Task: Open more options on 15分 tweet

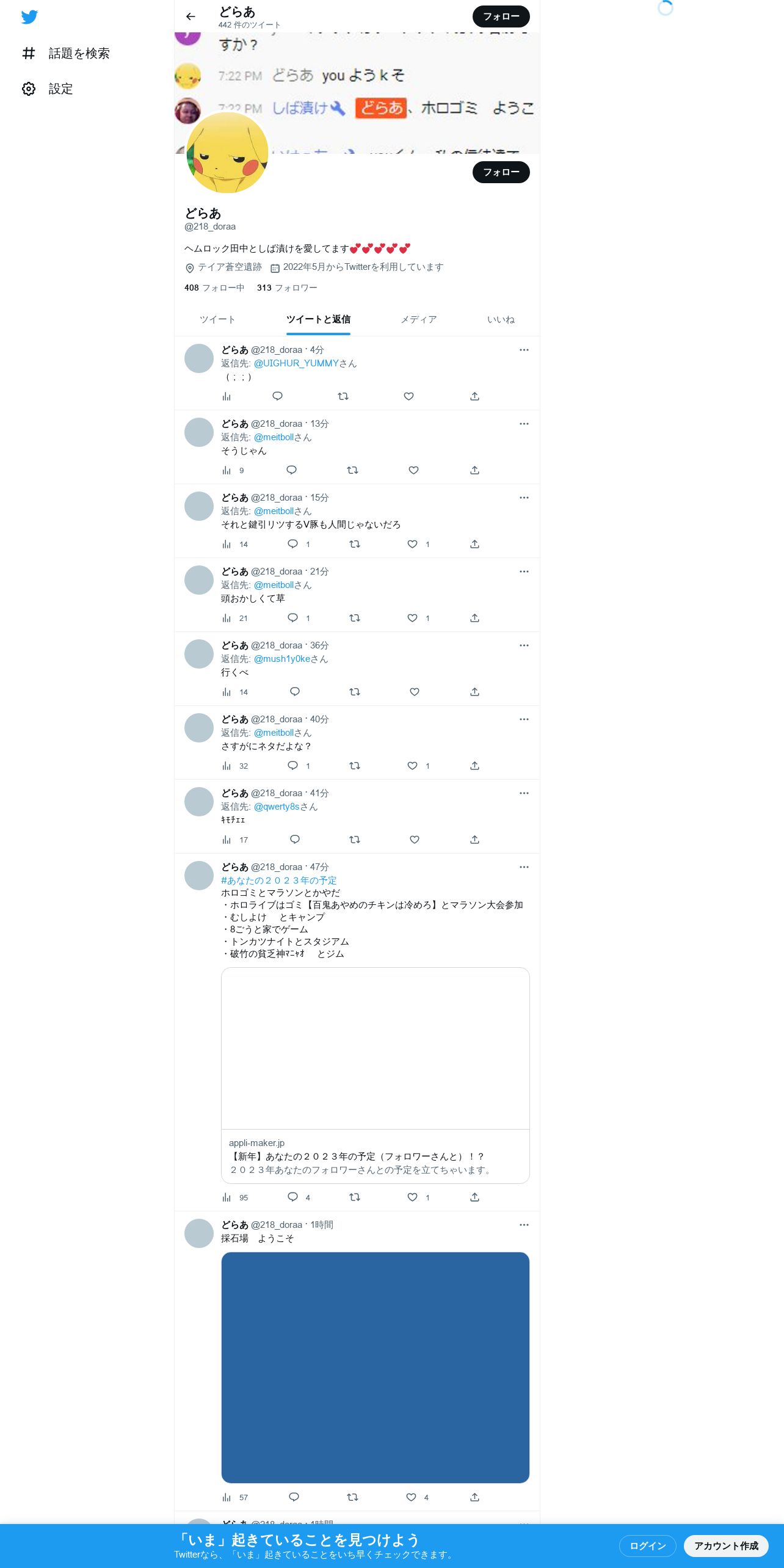Action: coord(524,498)
